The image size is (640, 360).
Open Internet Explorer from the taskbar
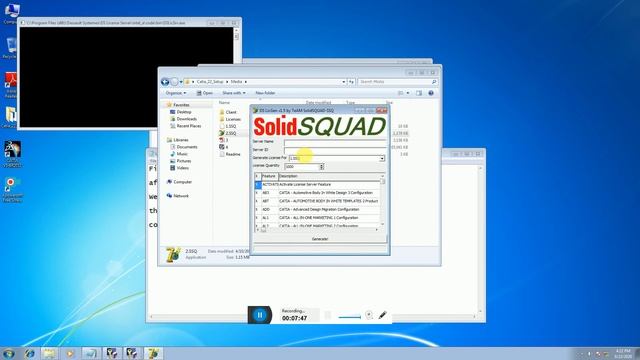pos(29,353)
